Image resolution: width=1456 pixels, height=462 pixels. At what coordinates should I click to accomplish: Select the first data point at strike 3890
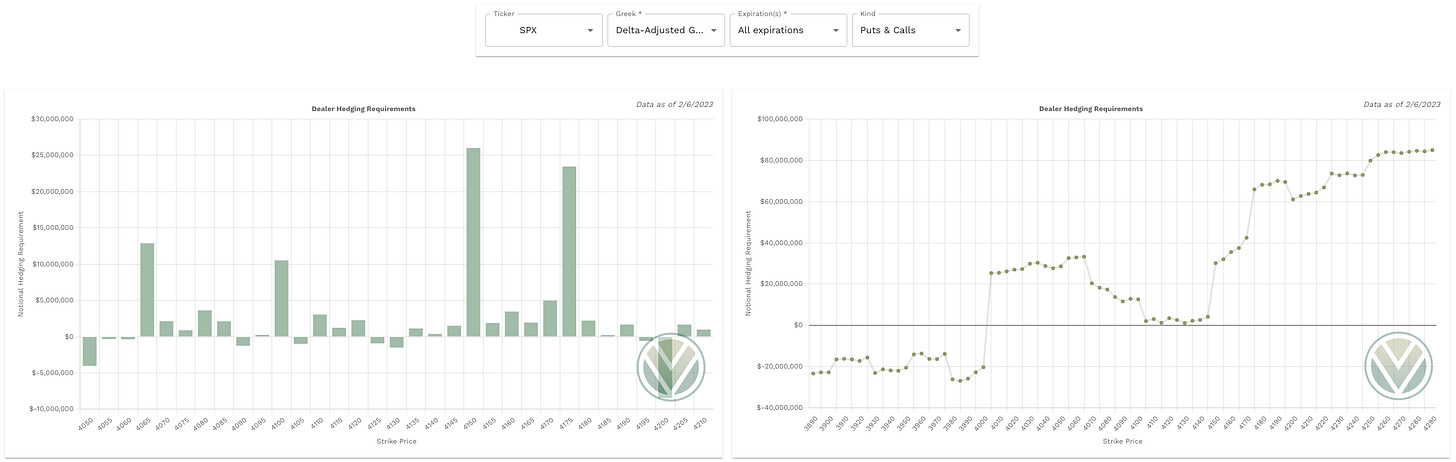[x=813, y=373]
